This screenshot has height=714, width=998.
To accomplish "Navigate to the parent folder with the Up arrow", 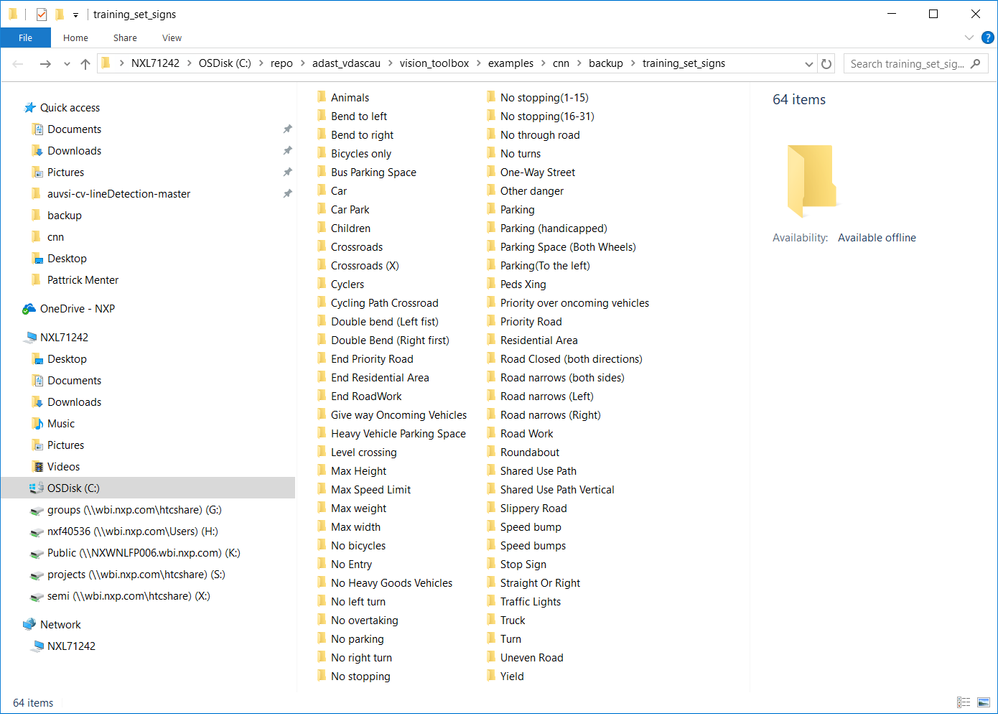I will tap(85, 62).
